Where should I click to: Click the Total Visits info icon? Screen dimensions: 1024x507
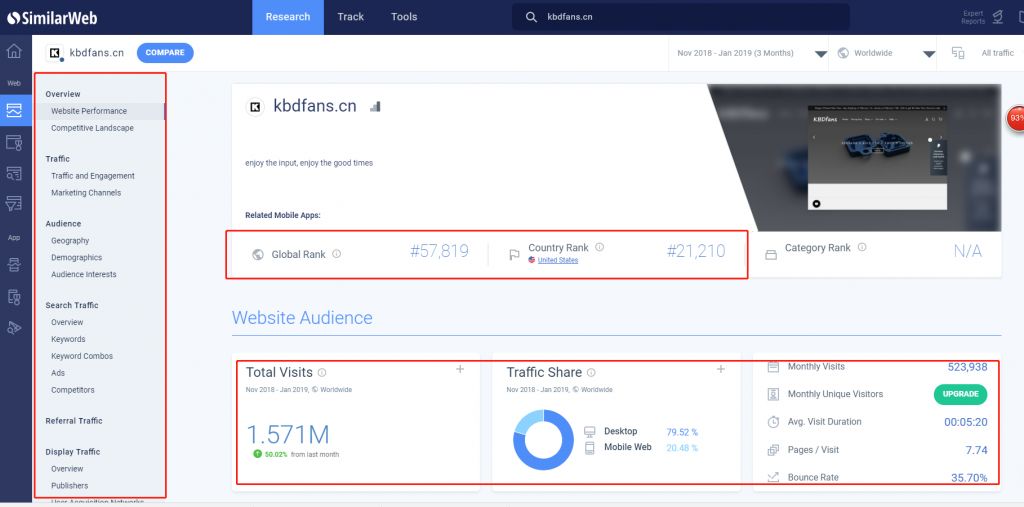322,373
